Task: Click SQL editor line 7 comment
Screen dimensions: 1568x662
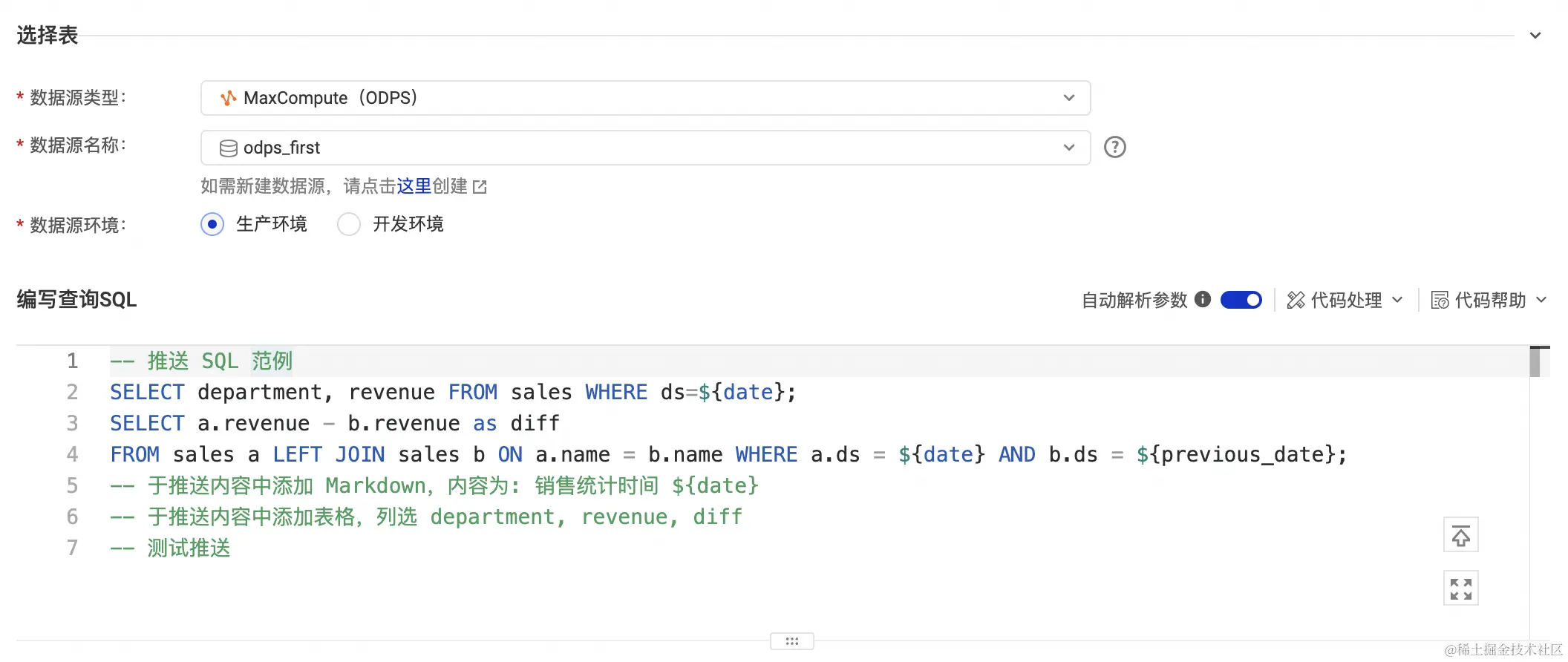Action: (x=189, y=548)
